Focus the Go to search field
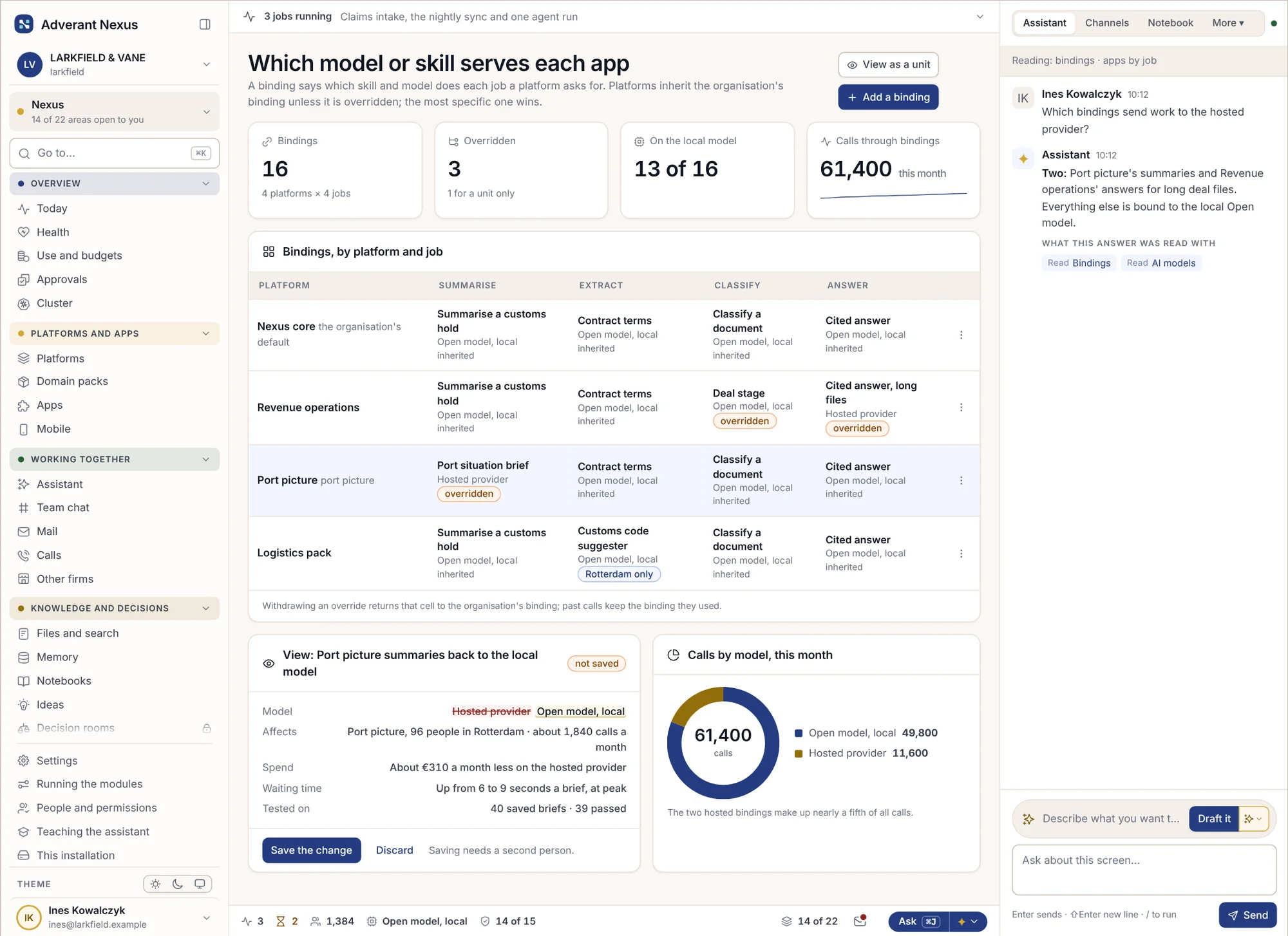The height and width of the screenshot is (936, 1288). pos(115,153)
